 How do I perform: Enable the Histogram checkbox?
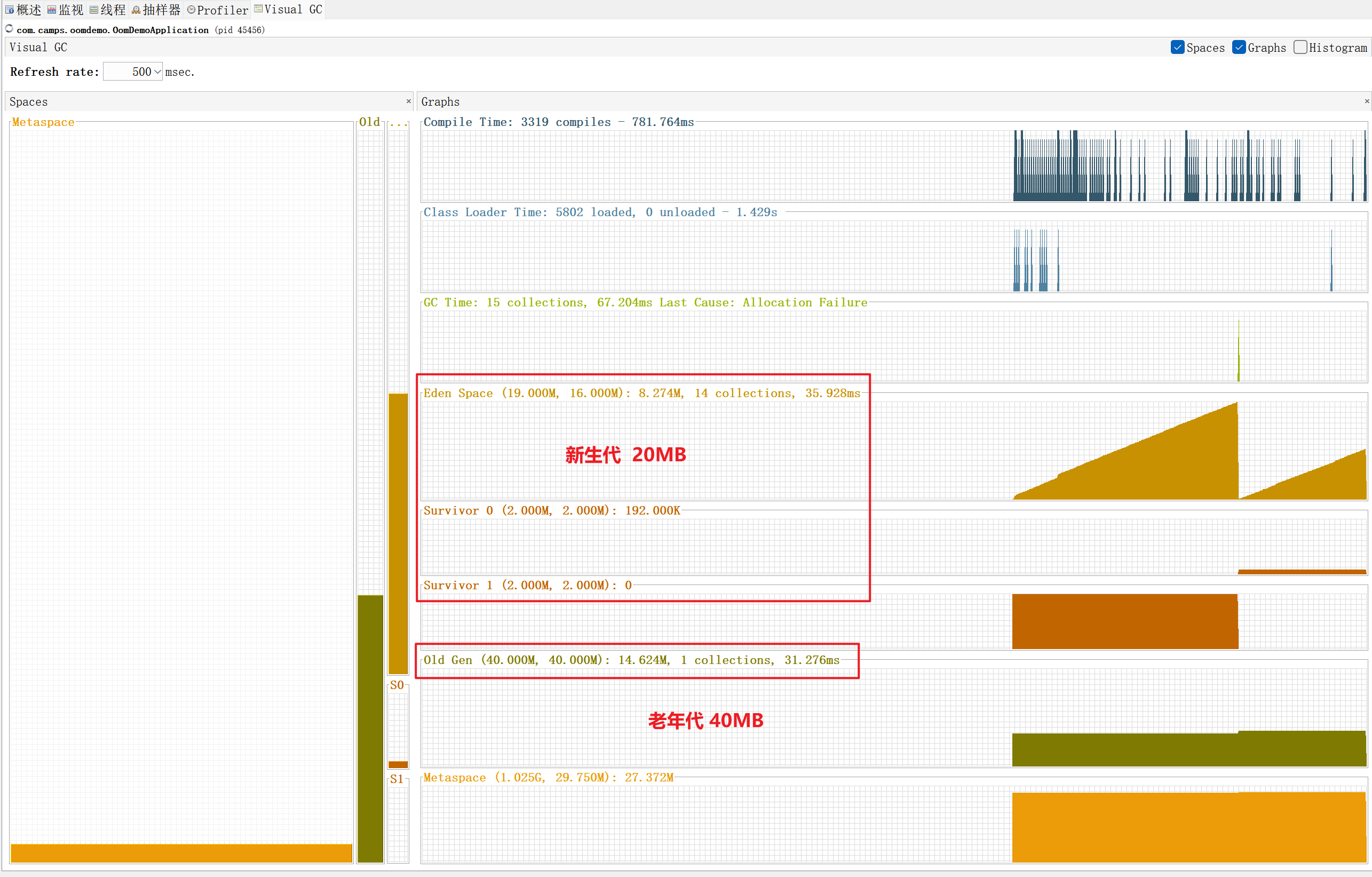click(x=1300, y=48)
